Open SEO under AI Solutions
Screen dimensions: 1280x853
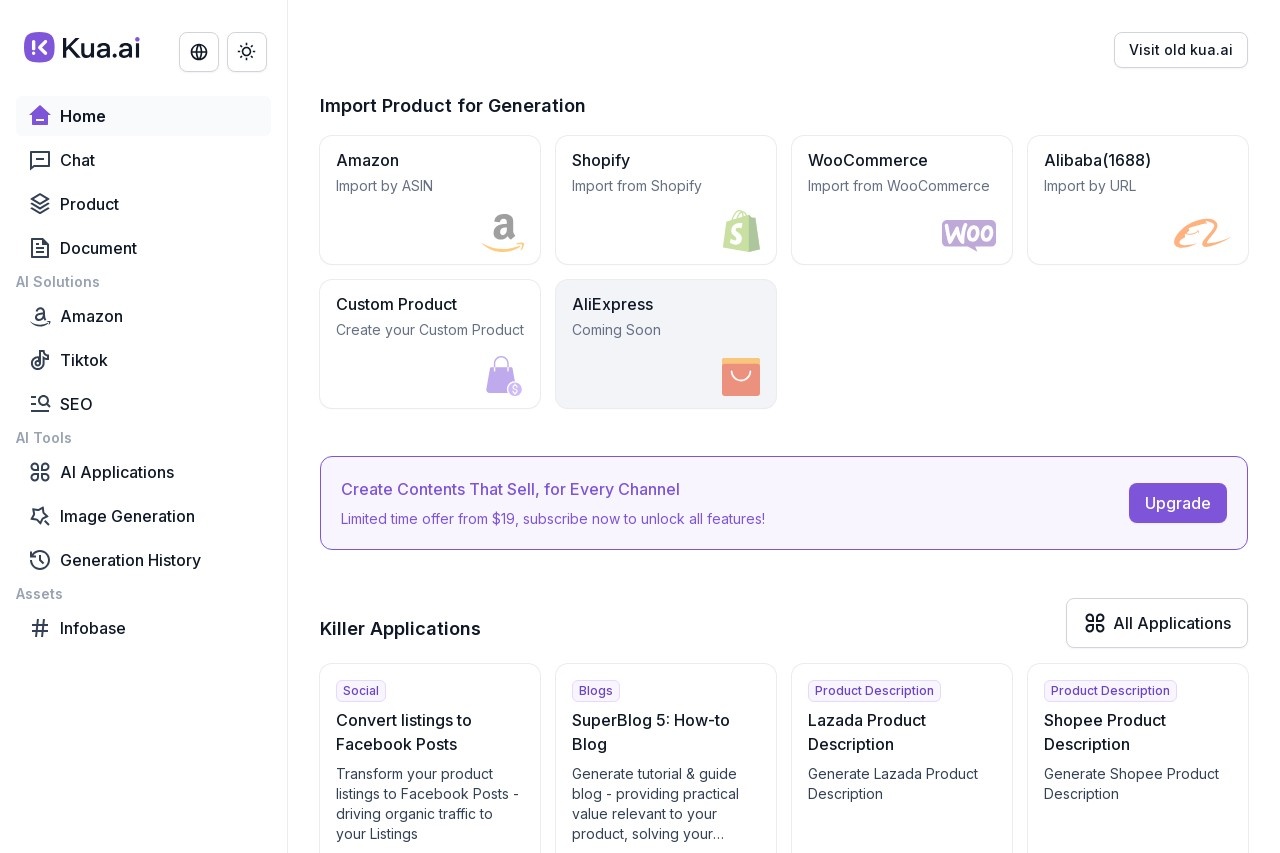[143, 404]
